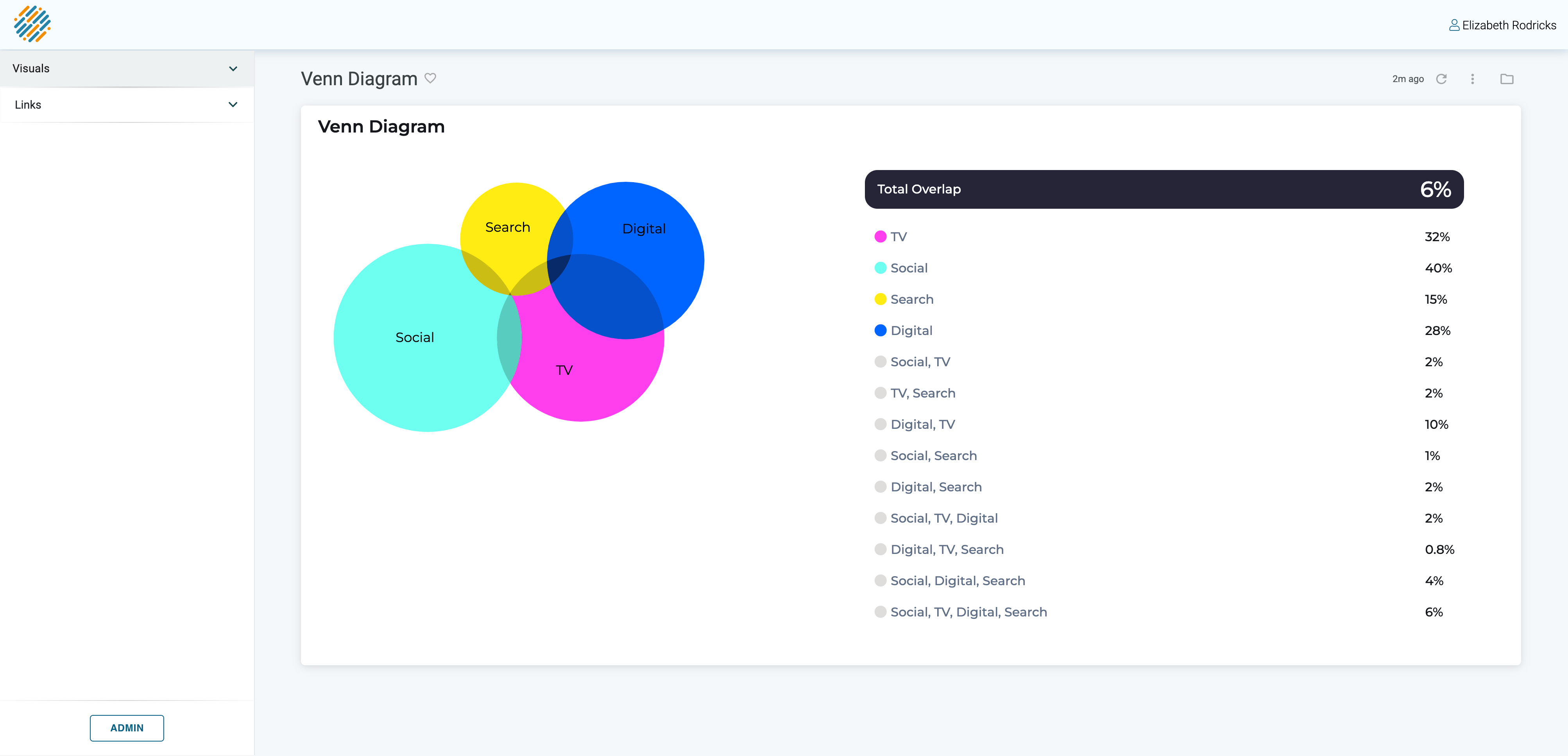Image resolution: width=1568 pixels, height=756 pixels.
Task: Select the Visuals sidebar section
Action: click(127, 69)
